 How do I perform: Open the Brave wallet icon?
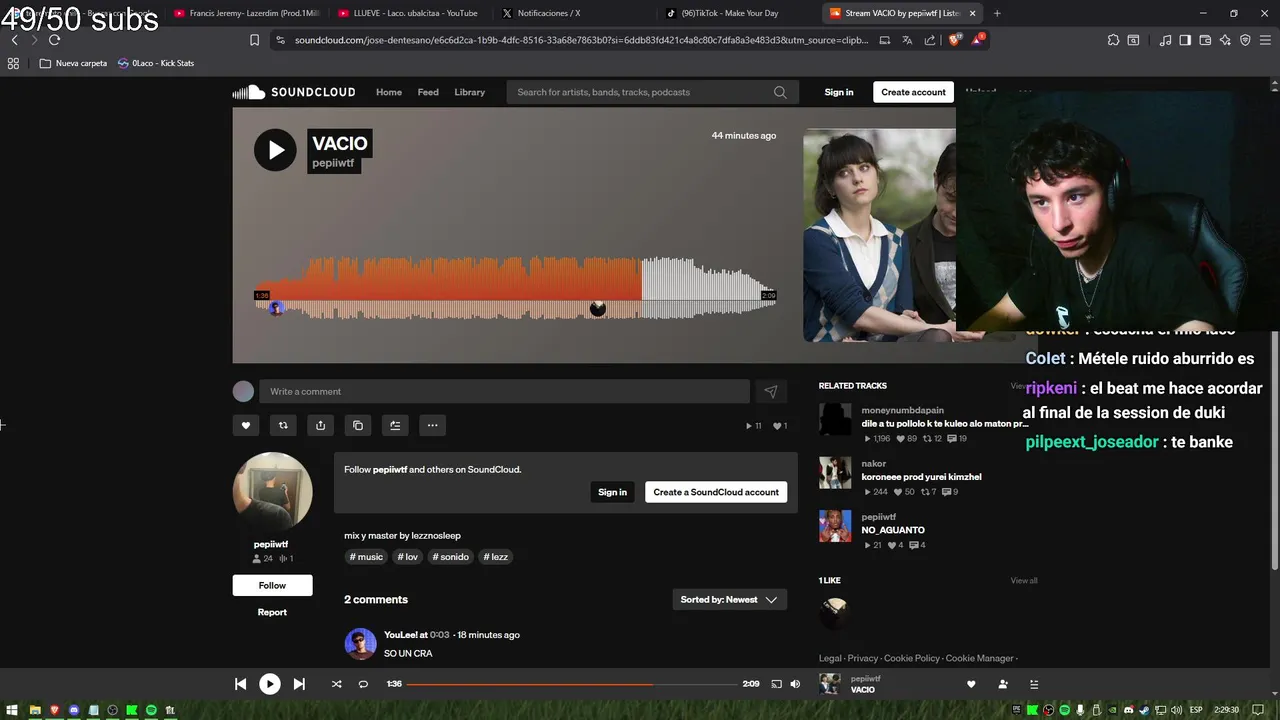point(1205,40)
